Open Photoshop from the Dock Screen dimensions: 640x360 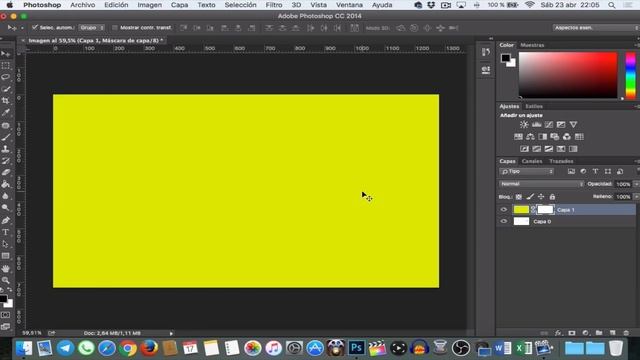pos(356,348)
